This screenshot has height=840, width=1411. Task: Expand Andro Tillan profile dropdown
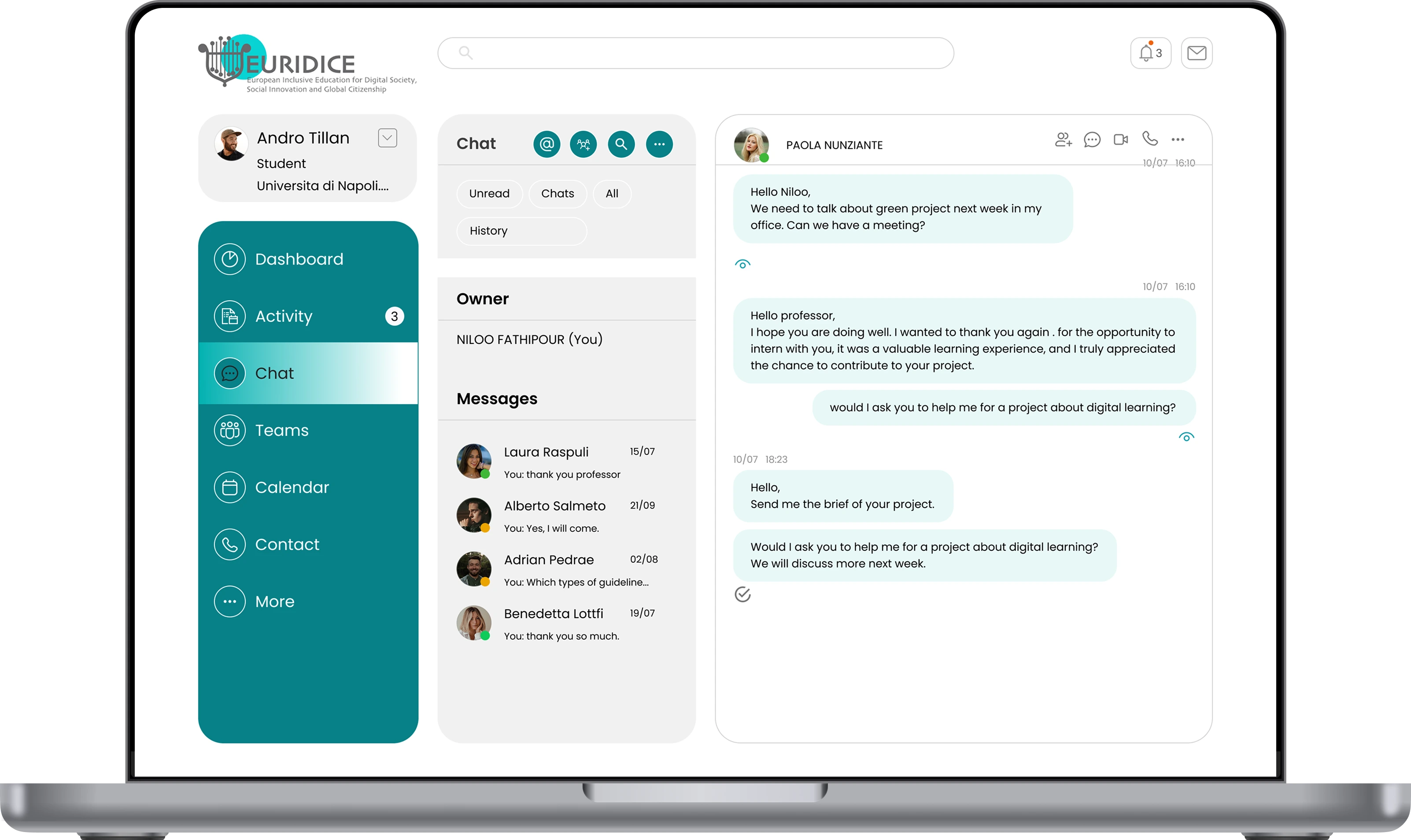pyautogui.click(x=387, y=137)
